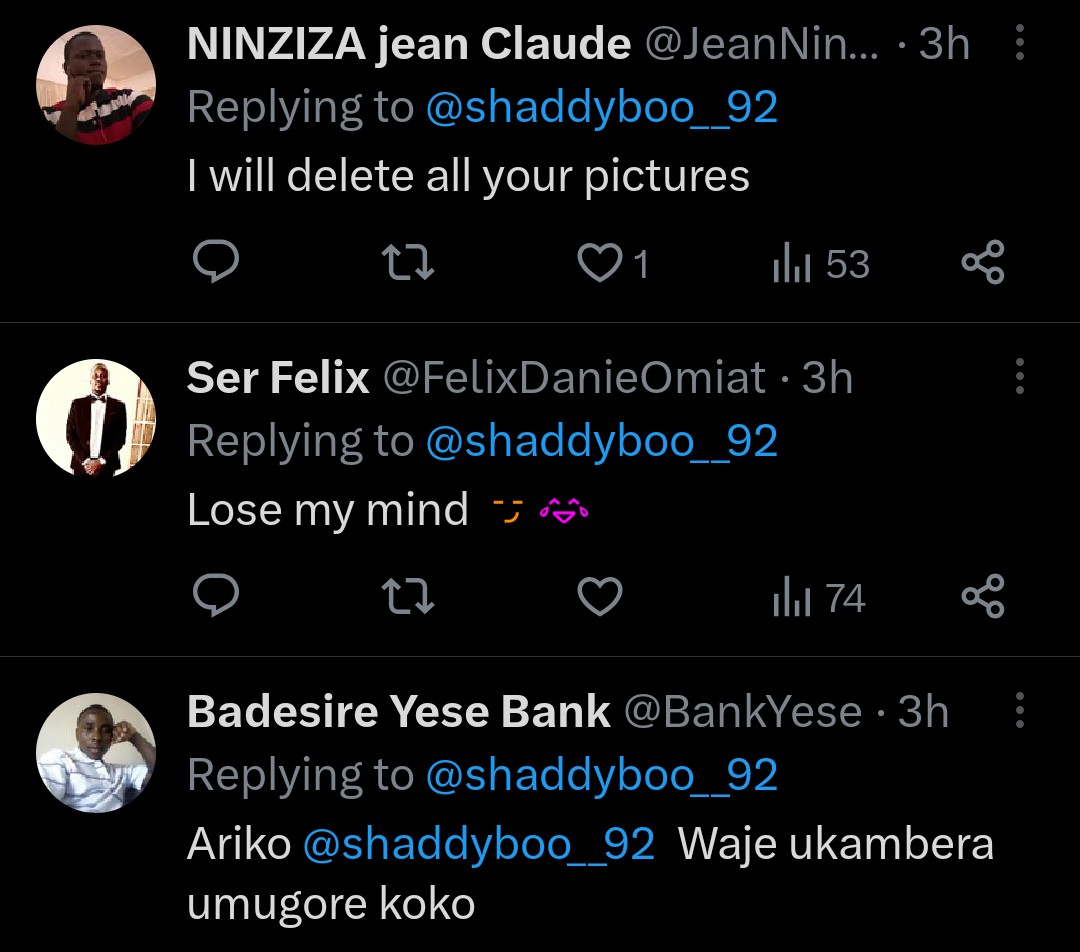Reply to NINZIZA jean Claude's tweet

click(x=214, y=264)
